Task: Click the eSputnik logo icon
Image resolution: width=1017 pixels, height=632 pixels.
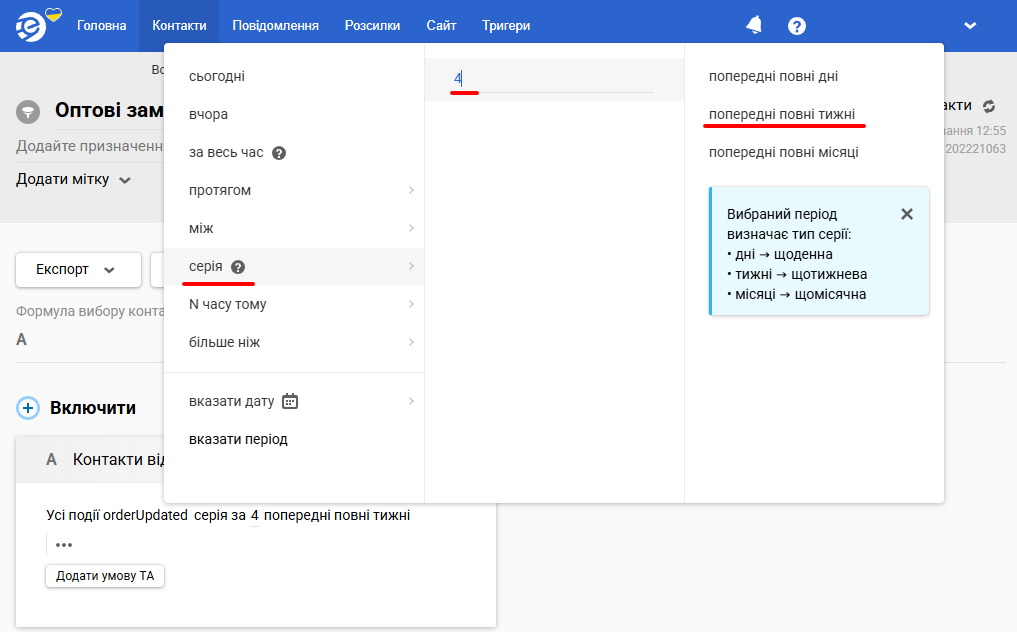Action: 31,27
